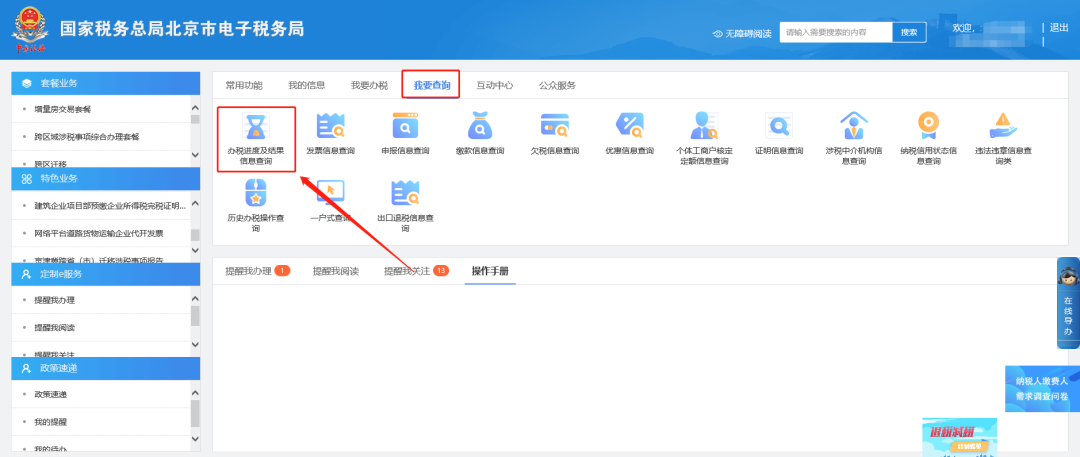Click scroll-up arrow in 定制e服务 list

(x=194, y=298)
